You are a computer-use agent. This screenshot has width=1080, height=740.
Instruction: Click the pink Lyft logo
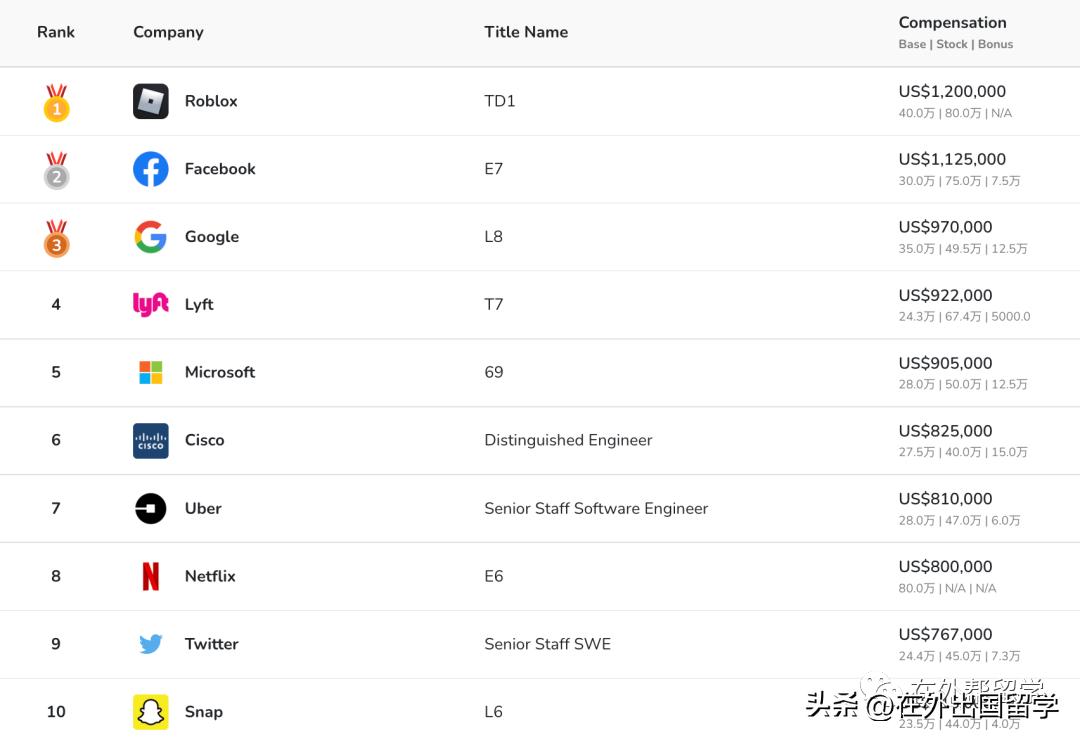coord(151,304)
